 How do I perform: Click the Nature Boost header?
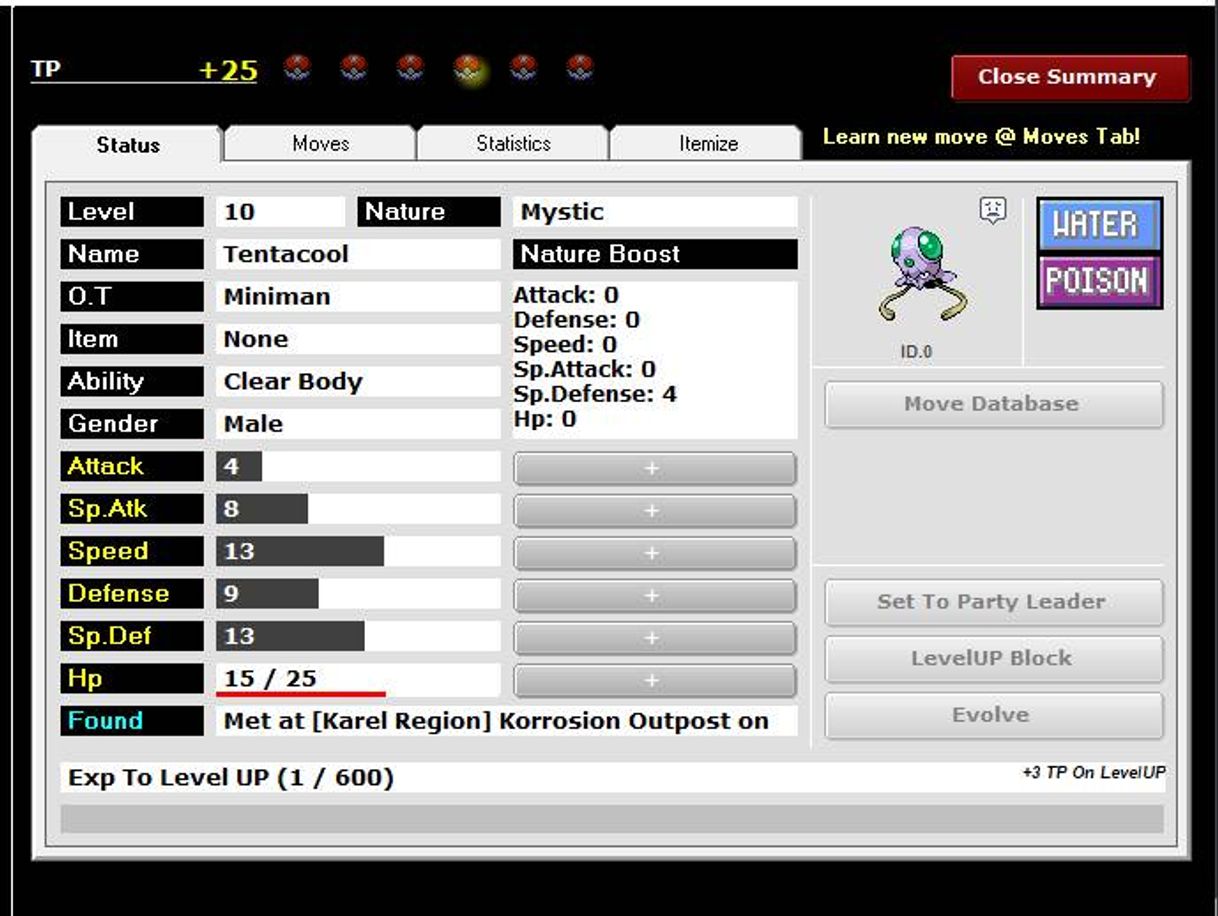point(655,254)
